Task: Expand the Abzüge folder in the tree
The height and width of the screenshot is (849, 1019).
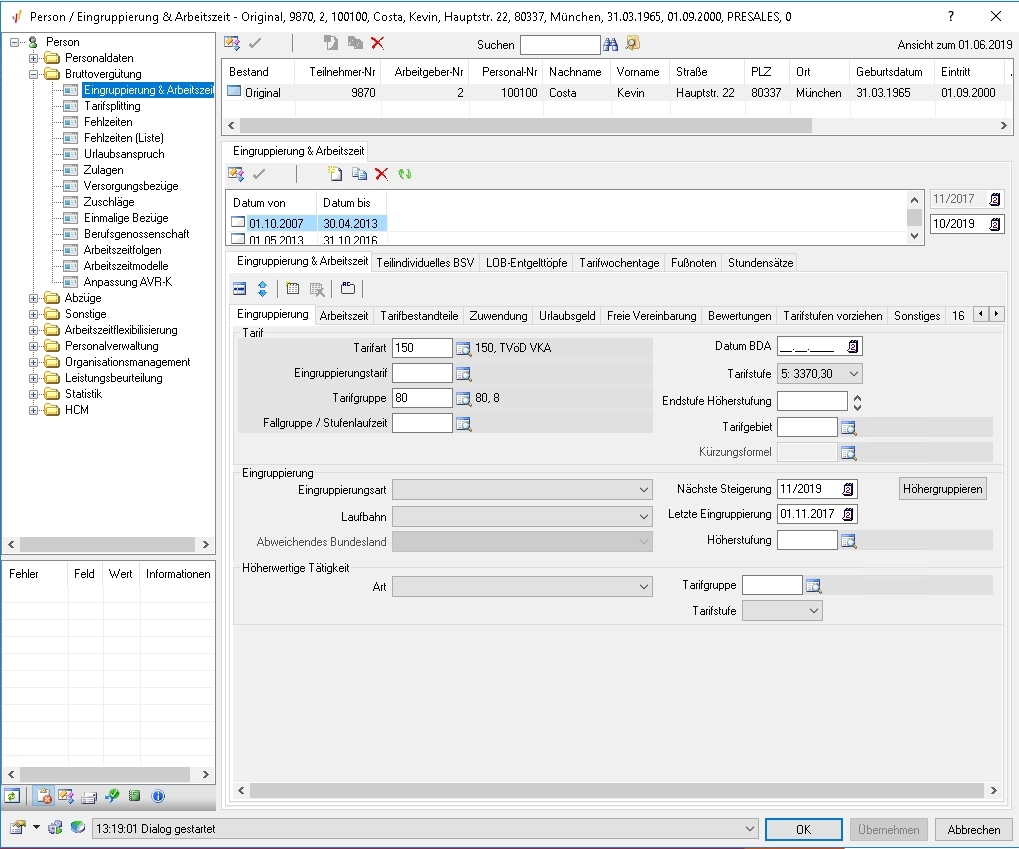Action: 35,298
